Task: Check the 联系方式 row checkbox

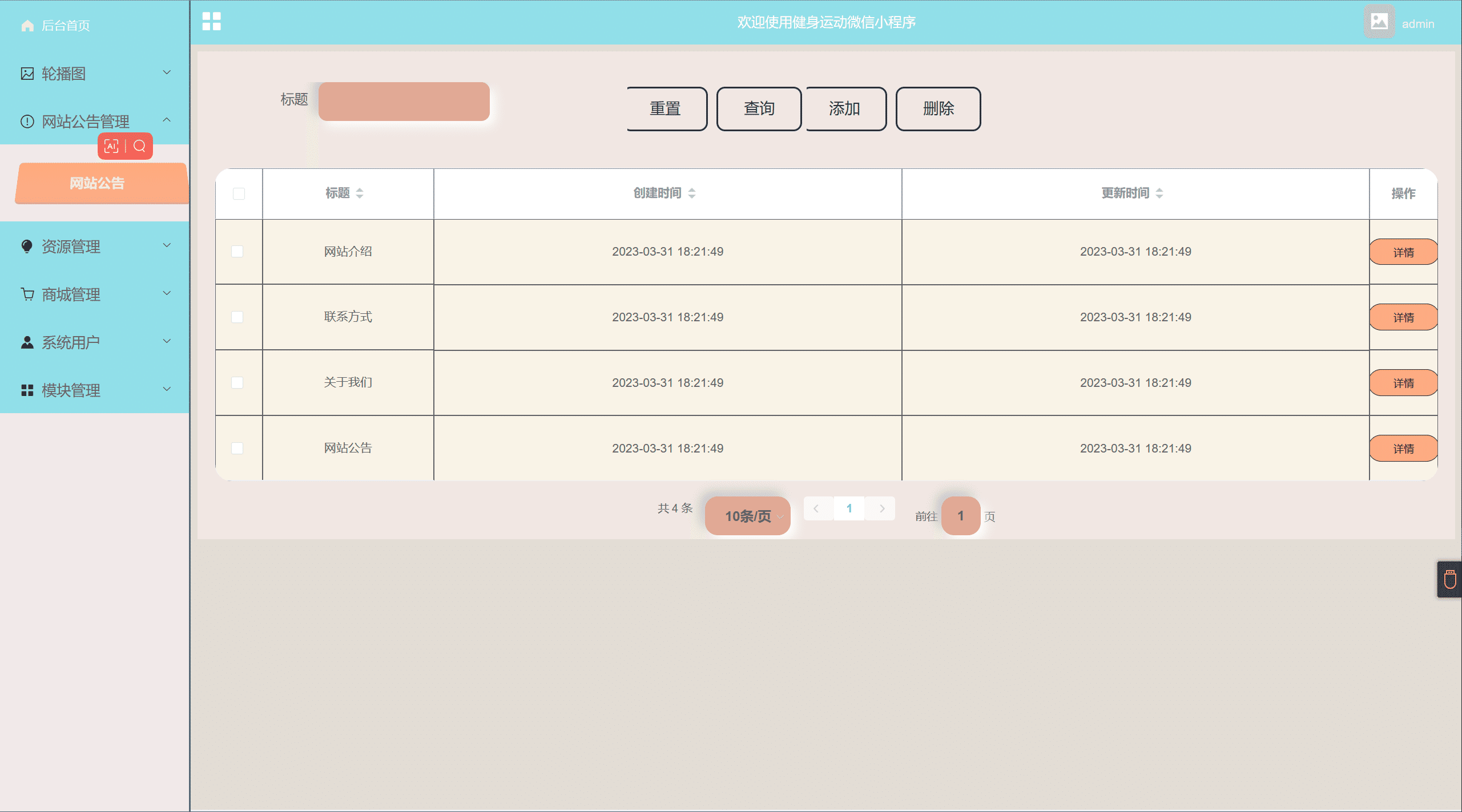Action: 237,317
